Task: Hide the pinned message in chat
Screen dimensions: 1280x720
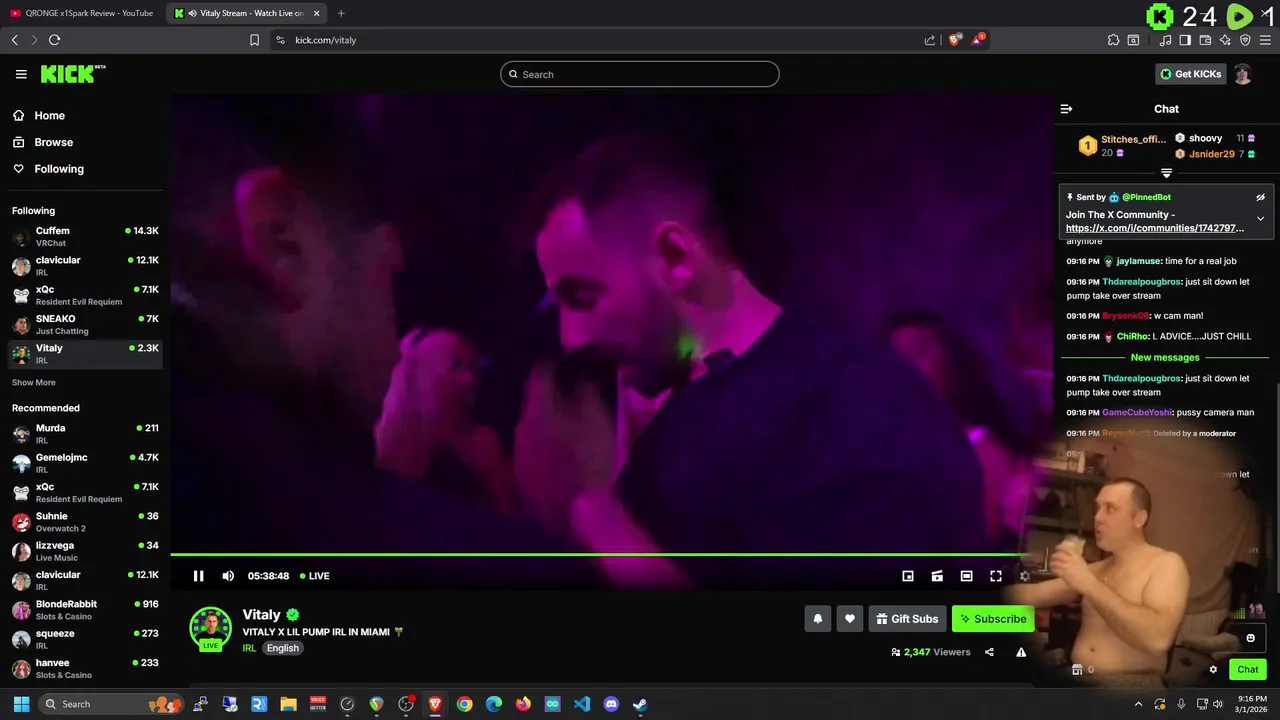Action: 1260,197
